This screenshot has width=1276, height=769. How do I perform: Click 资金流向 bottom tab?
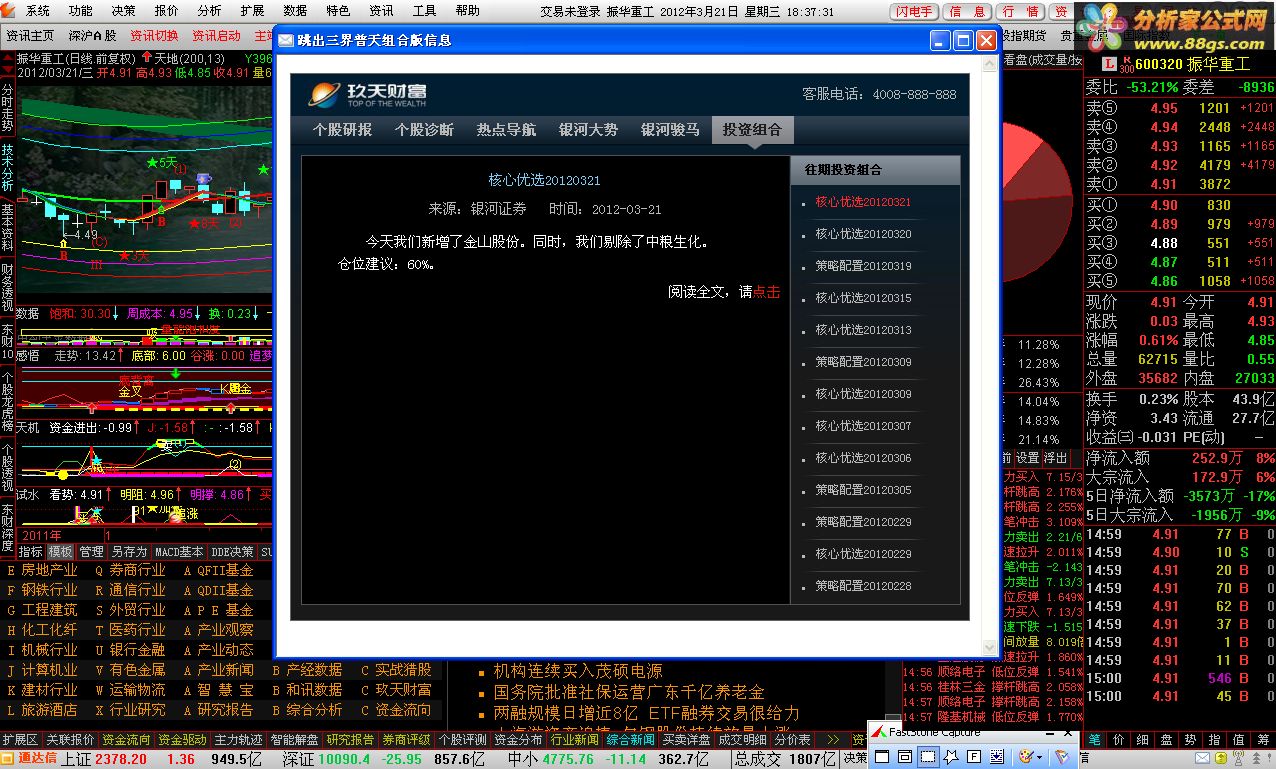(x=126, y=740)
